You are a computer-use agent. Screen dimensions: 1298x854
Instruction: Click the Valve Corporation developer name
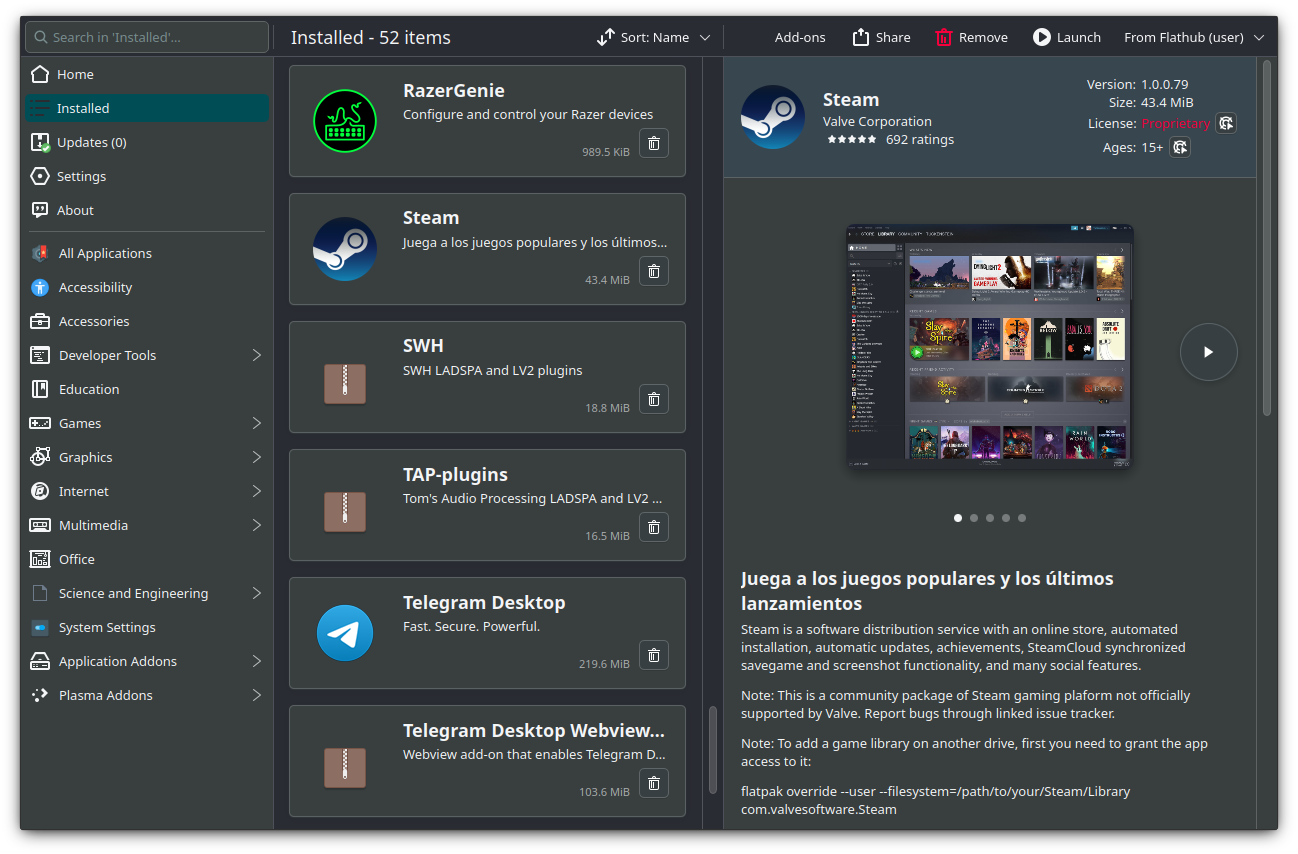coord(877,121)
